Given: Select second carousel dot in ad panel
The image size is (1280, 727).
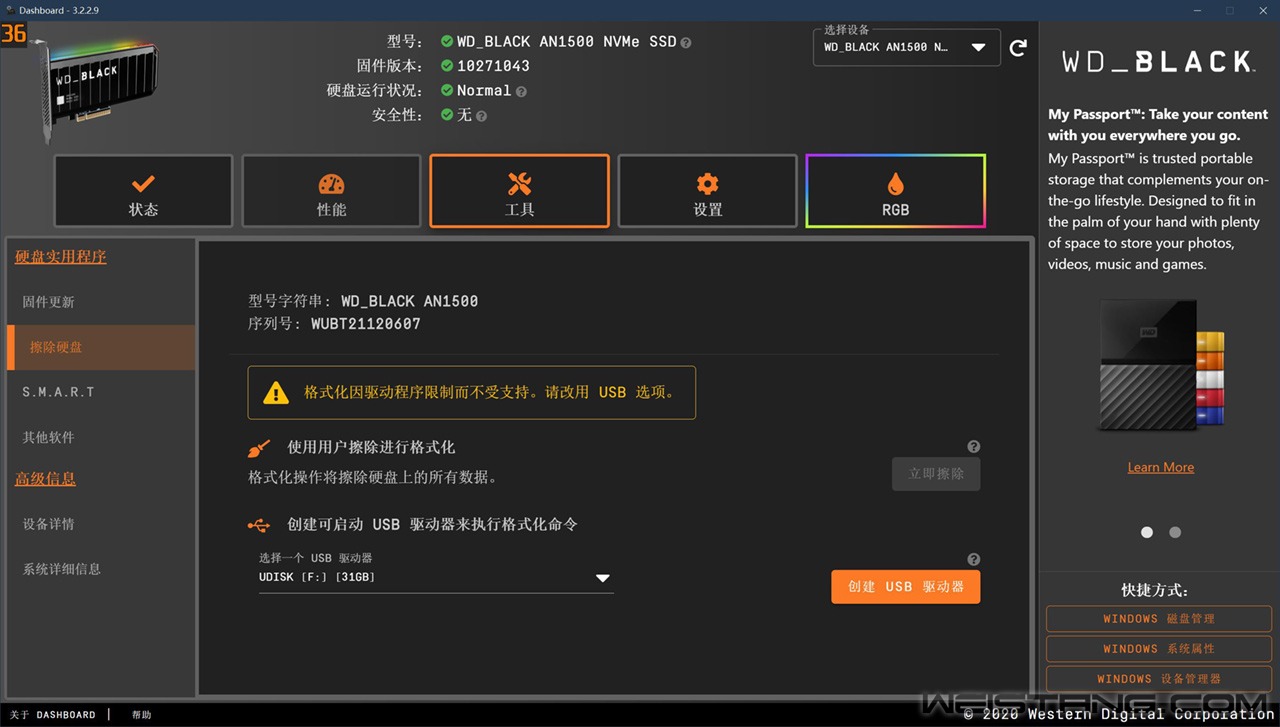Looking at the screenshot, I should point(1175,532).
